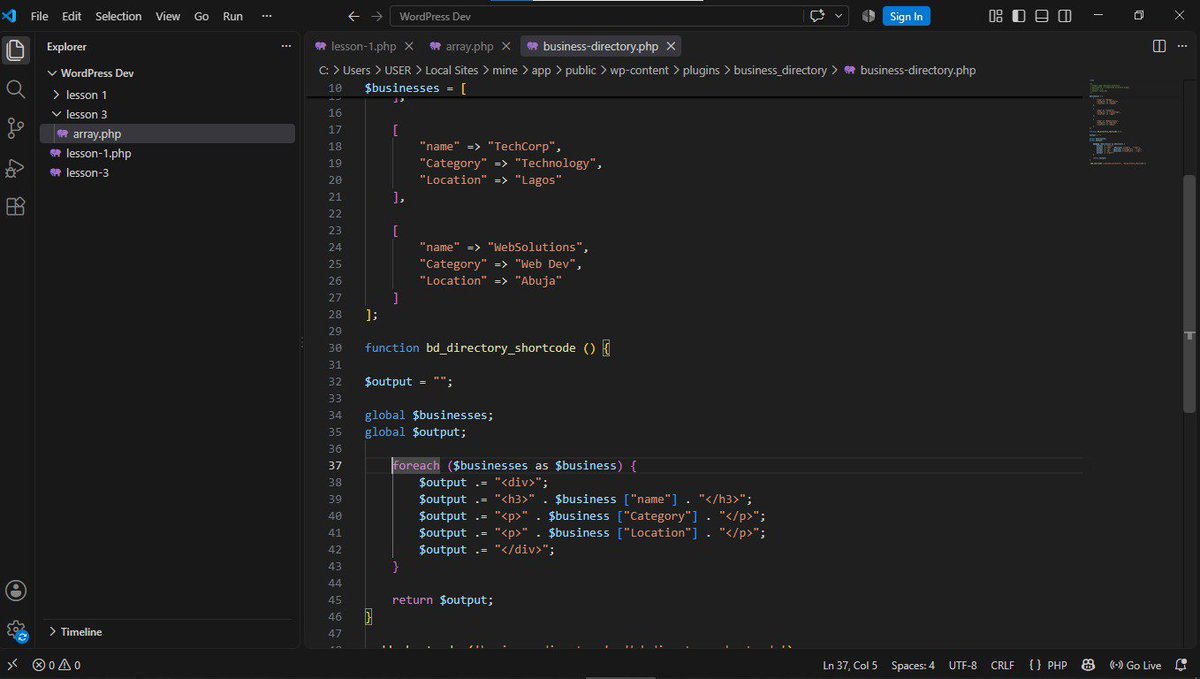Viewport: 1200px width, 679px height.
Task: Click the VS Code logo icon
Action: pyautogui.click(x=10, y=16)
